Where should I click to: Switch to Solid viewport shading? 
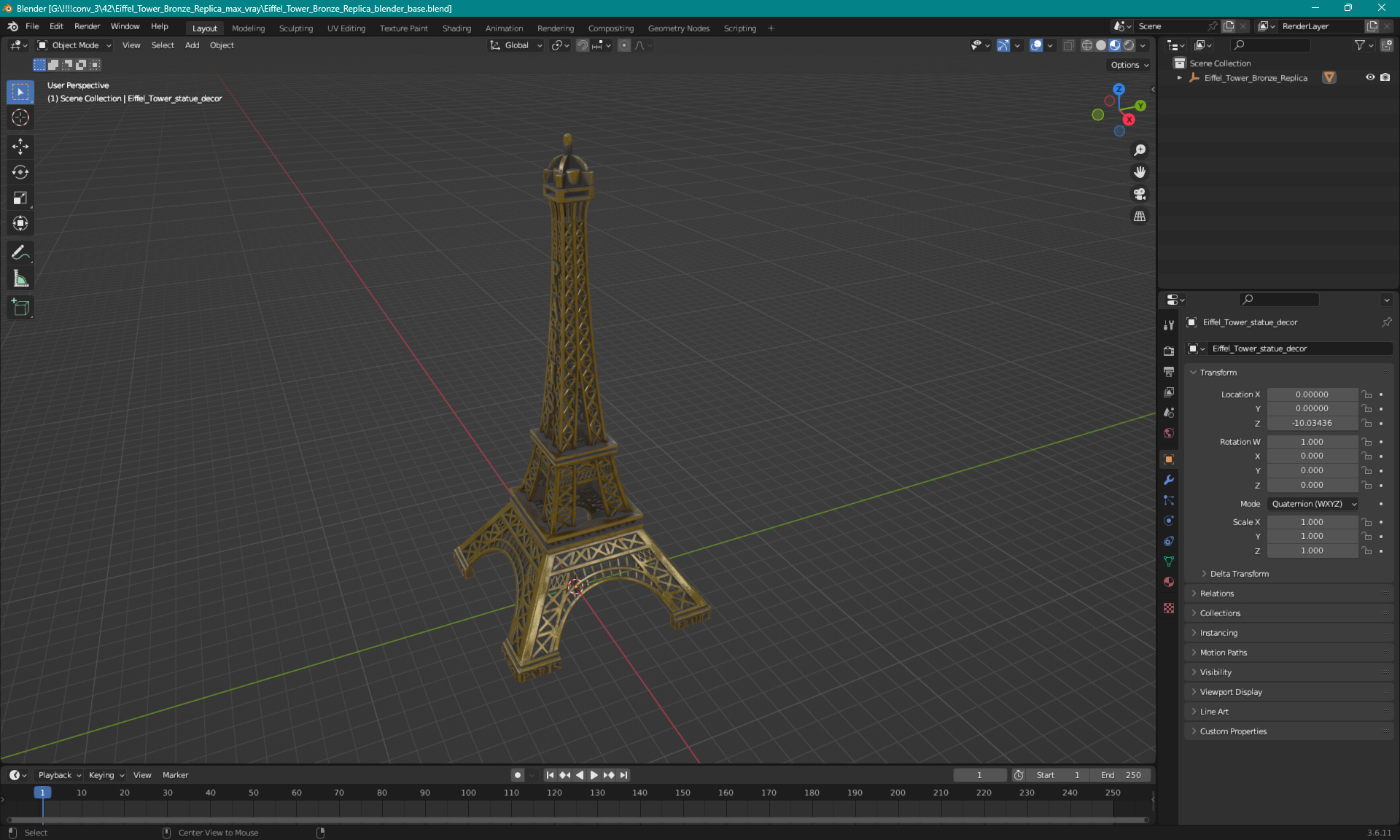click(x=1101, y=45)
